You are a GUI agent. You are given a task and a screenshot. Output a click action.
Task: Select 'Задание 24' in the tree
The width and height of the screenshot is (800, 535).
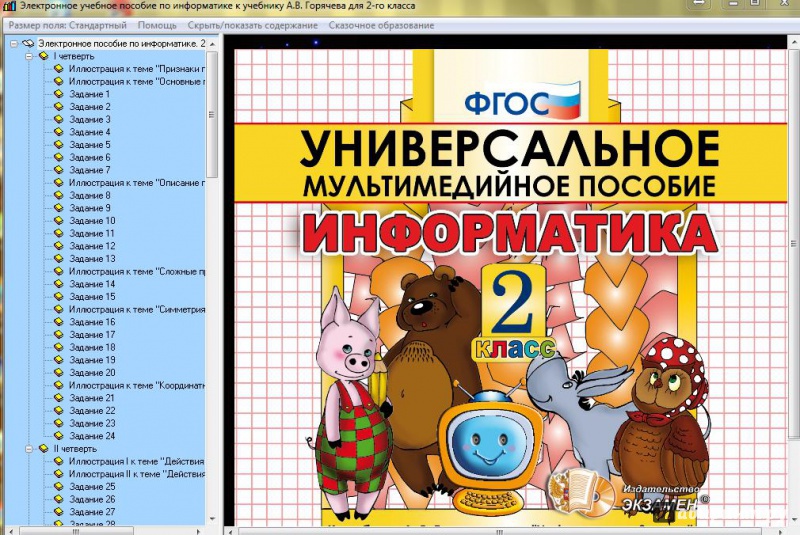click(92, 436)
